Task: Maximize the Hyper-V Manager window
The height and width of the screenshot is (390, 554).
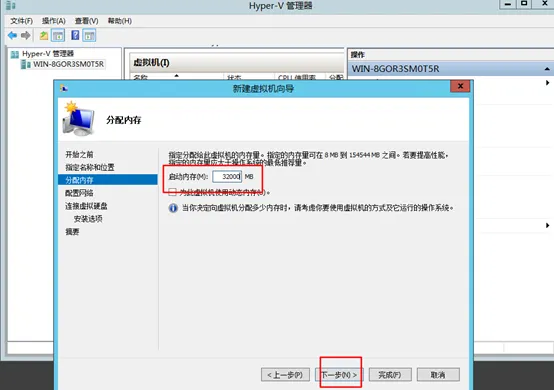Action: point(524,4)
